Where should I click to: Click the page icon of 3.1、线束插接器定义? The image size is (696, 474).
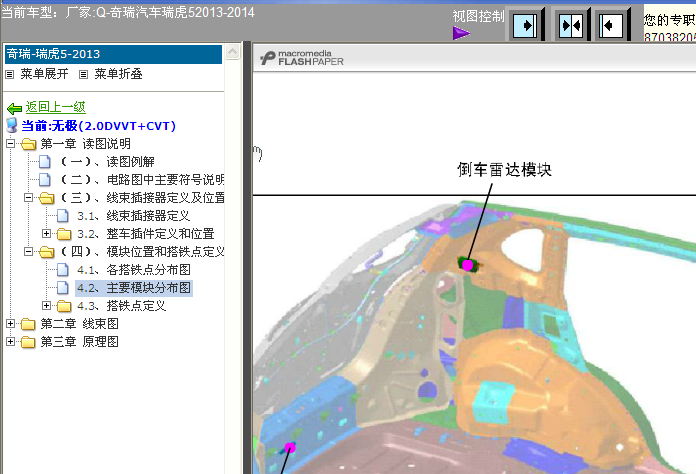tap(63, 216)
